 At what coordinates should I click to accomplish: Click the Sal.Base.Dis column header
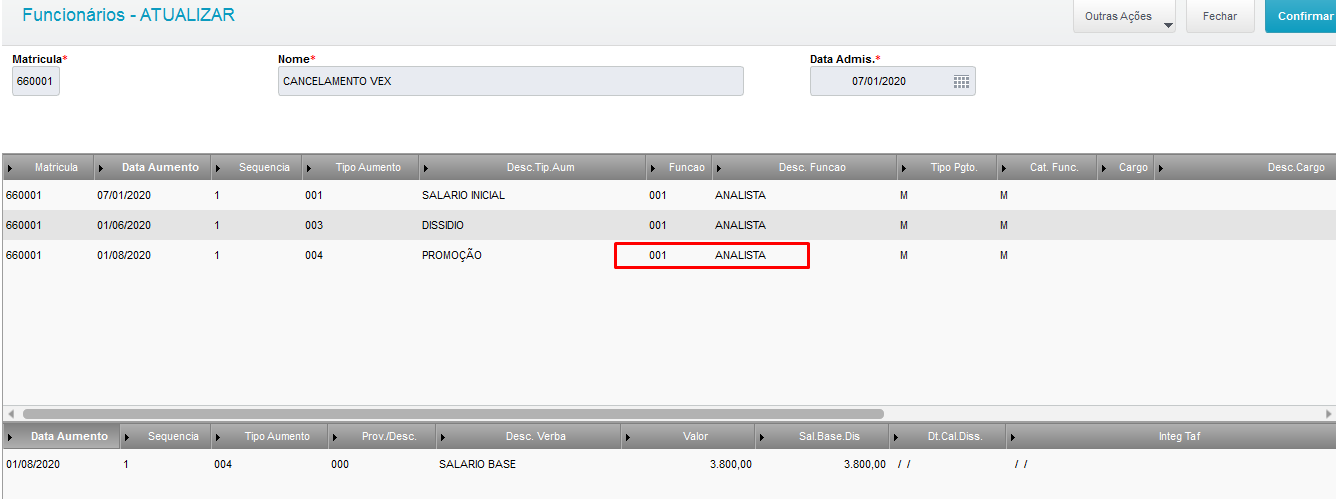tap(822, 436)
